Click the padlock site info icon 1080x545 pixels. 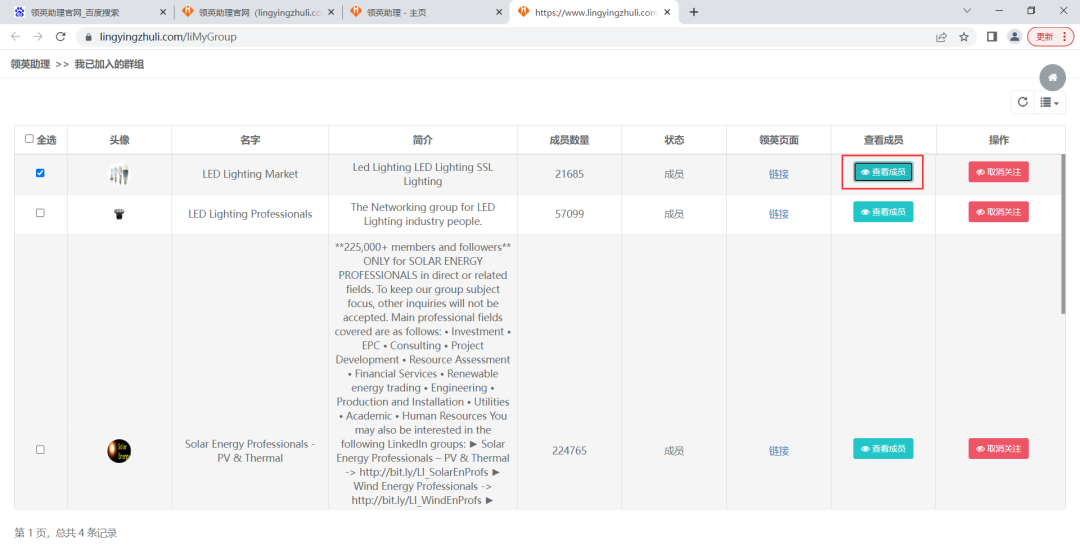(x=87, y=37)
